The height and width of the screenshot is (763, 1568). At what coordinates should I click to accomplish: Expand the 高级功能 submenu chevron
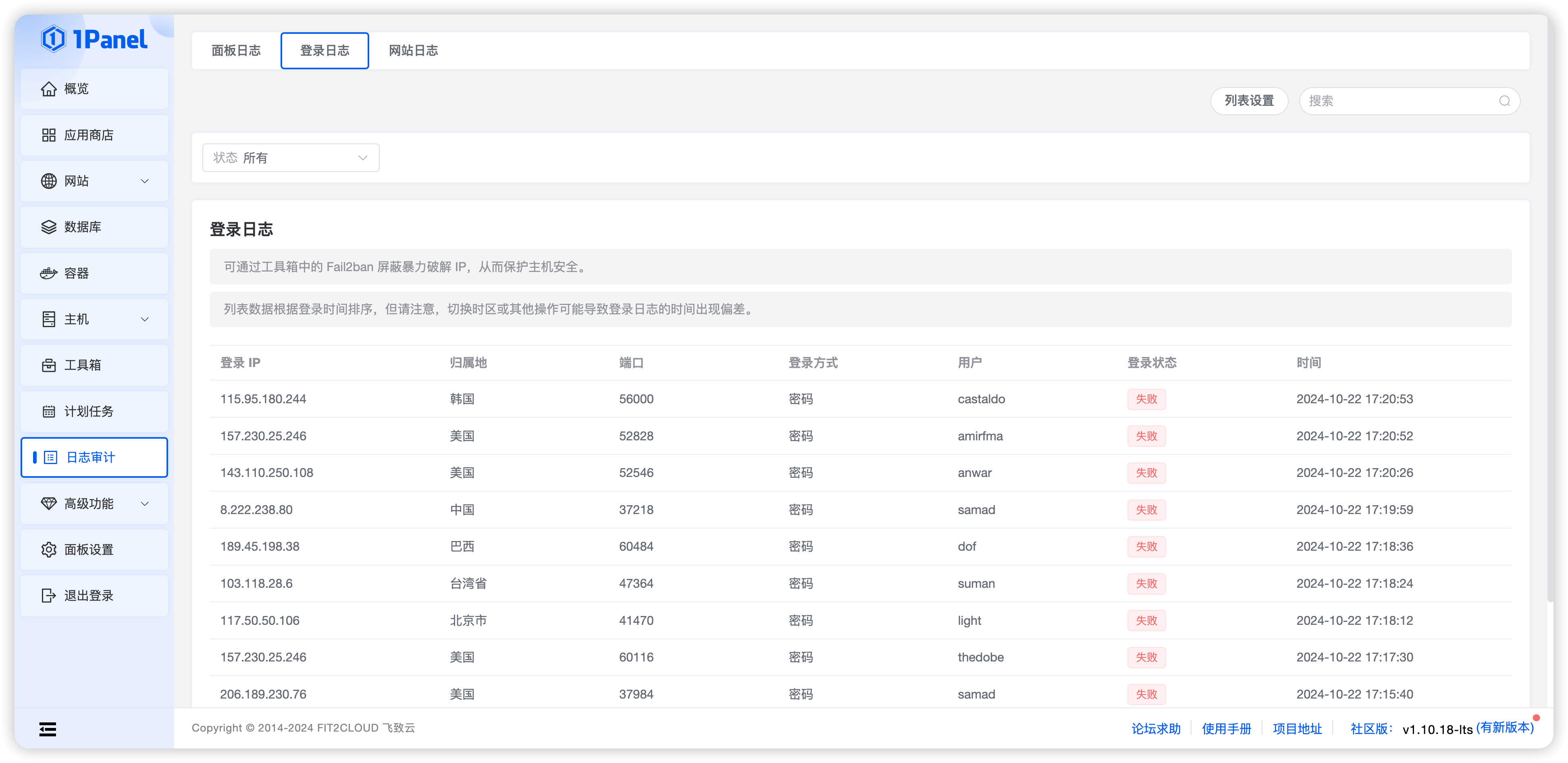pyautogui.click(x=145, y=504)
